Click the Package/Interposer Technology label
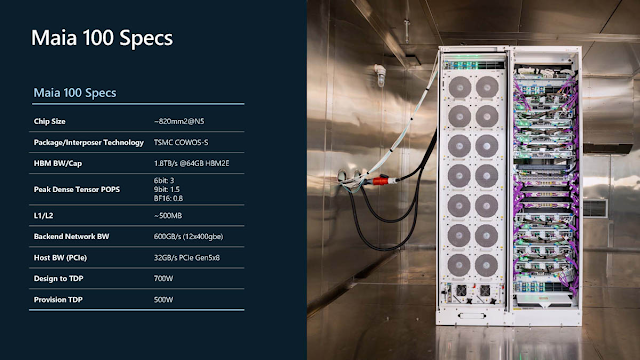The height and width of the screenshot is (360, 640). tap(89, 142)
